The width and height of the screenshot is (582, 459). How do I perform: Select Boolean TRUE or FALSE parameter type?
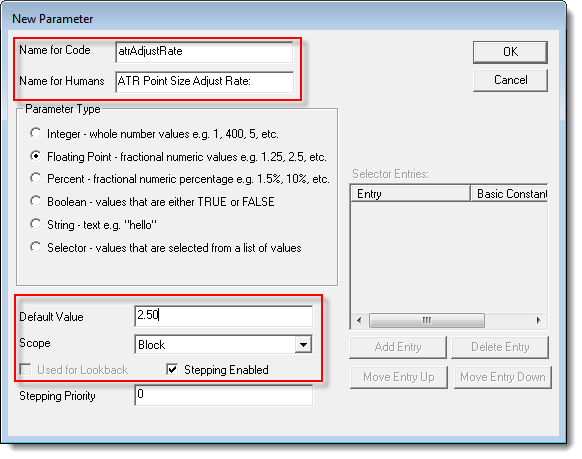[36, 201]
